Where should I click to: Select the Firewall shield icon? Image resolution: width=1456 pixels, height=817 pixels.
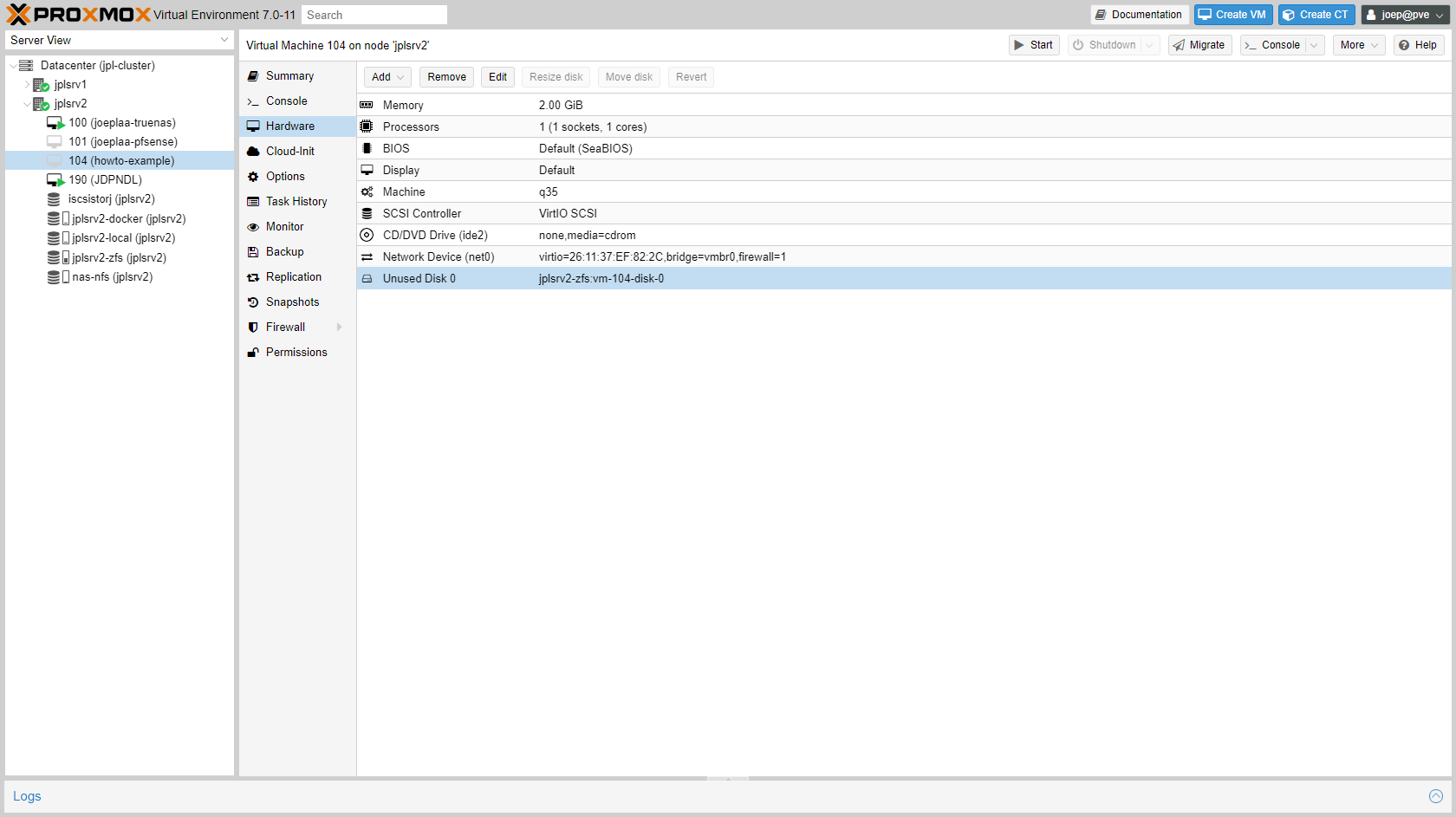[x=253, y=327]
